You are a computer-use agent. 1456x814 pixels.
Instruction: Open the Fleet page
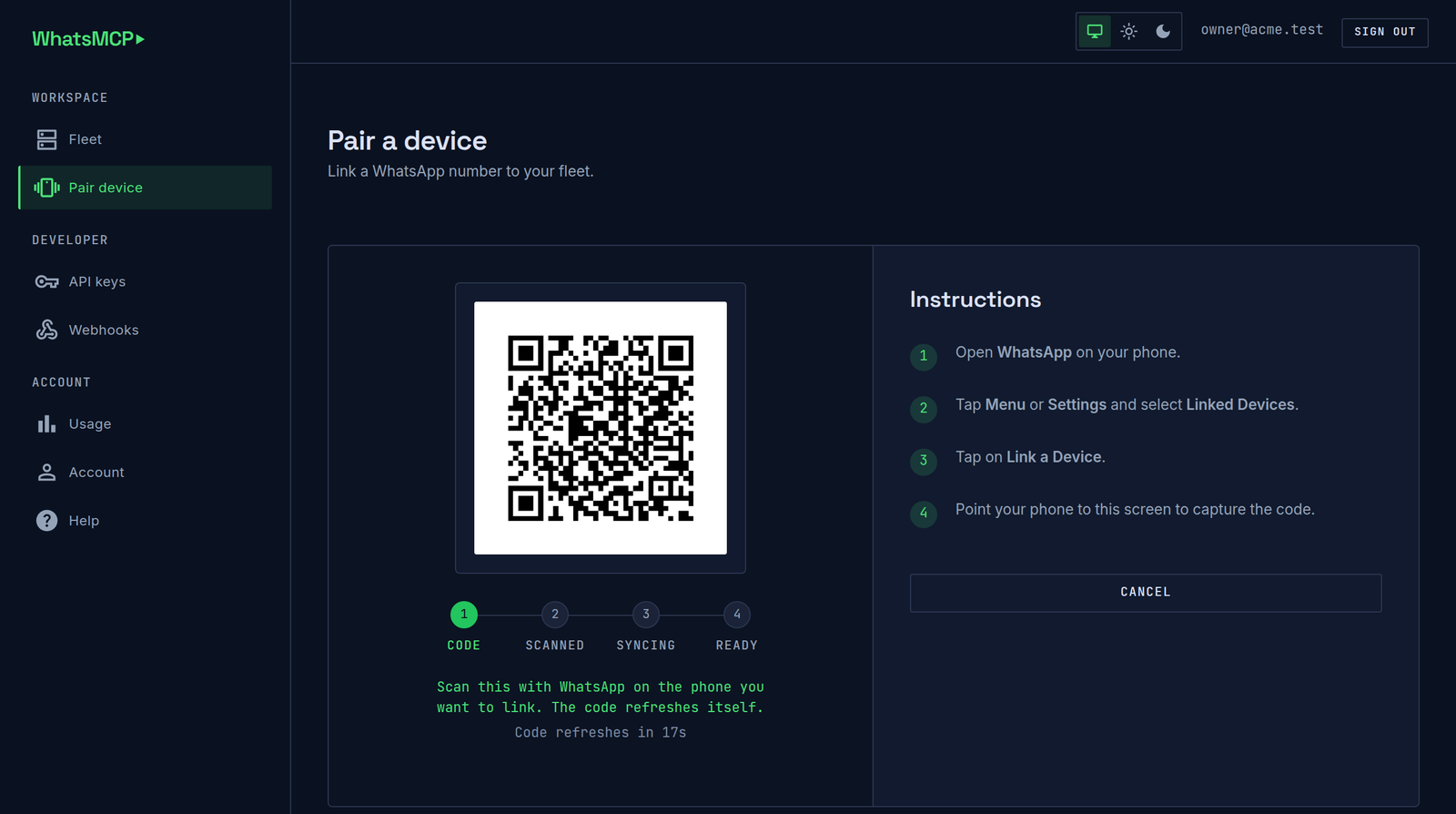coord(145,139)
